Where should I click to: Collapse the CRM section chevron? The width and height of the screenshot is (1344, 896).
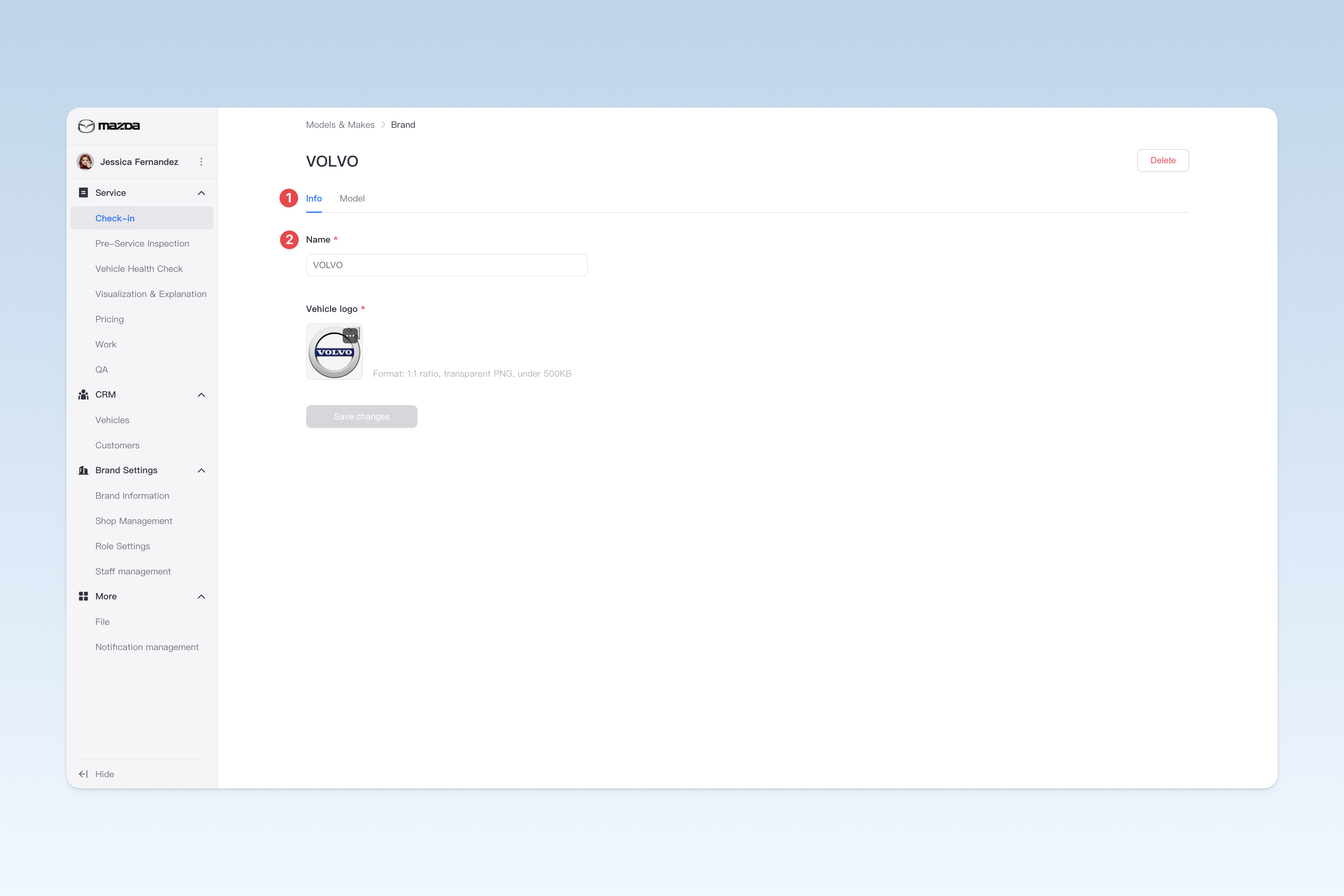[x=201, y=395]
